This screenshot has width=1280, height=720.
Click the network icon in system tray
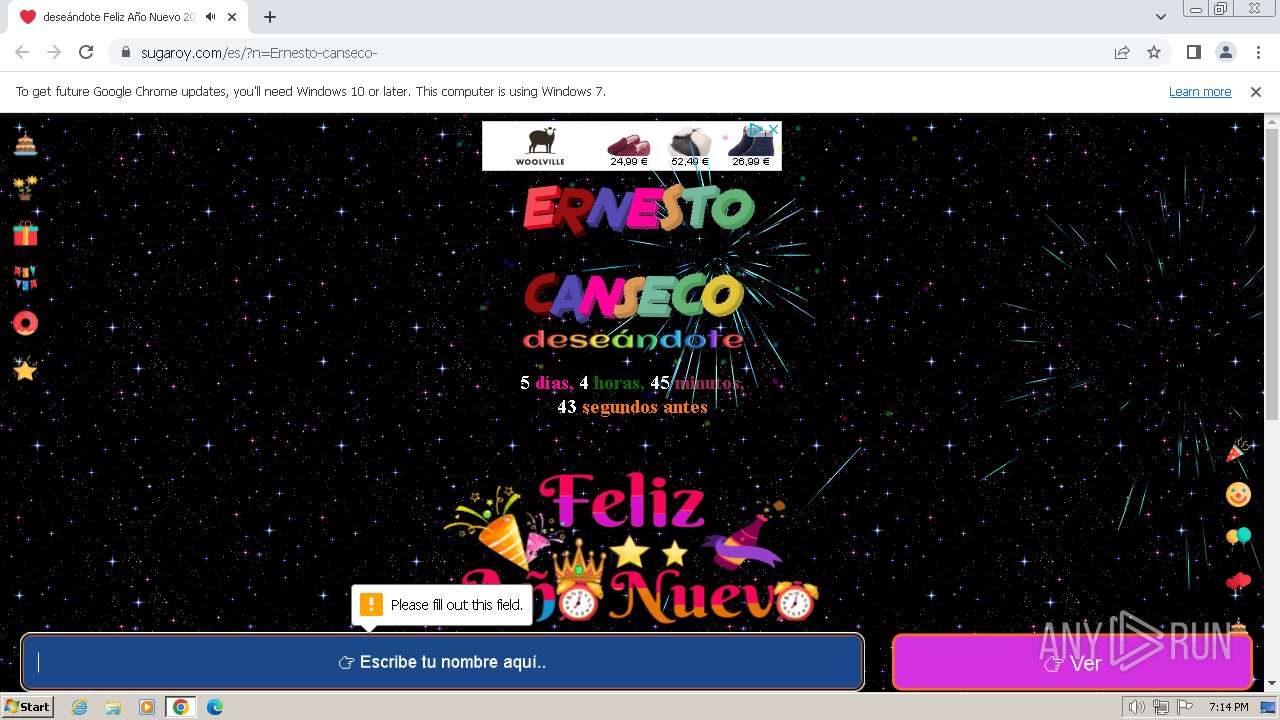[1160, 707]
